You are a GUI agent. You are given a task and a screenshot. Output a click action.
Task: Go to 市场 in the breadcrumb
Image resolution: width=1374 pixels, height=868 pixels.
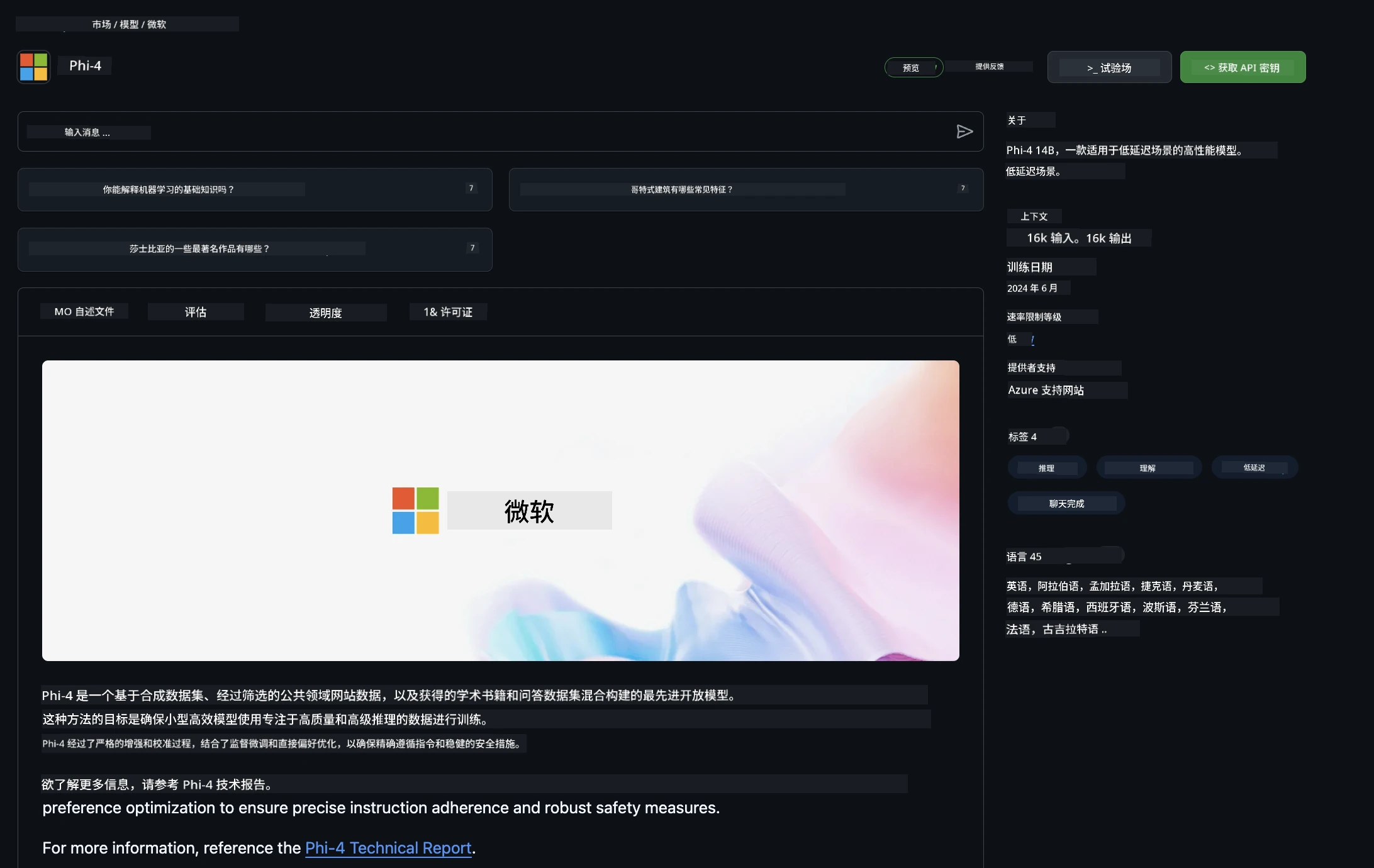101,25
